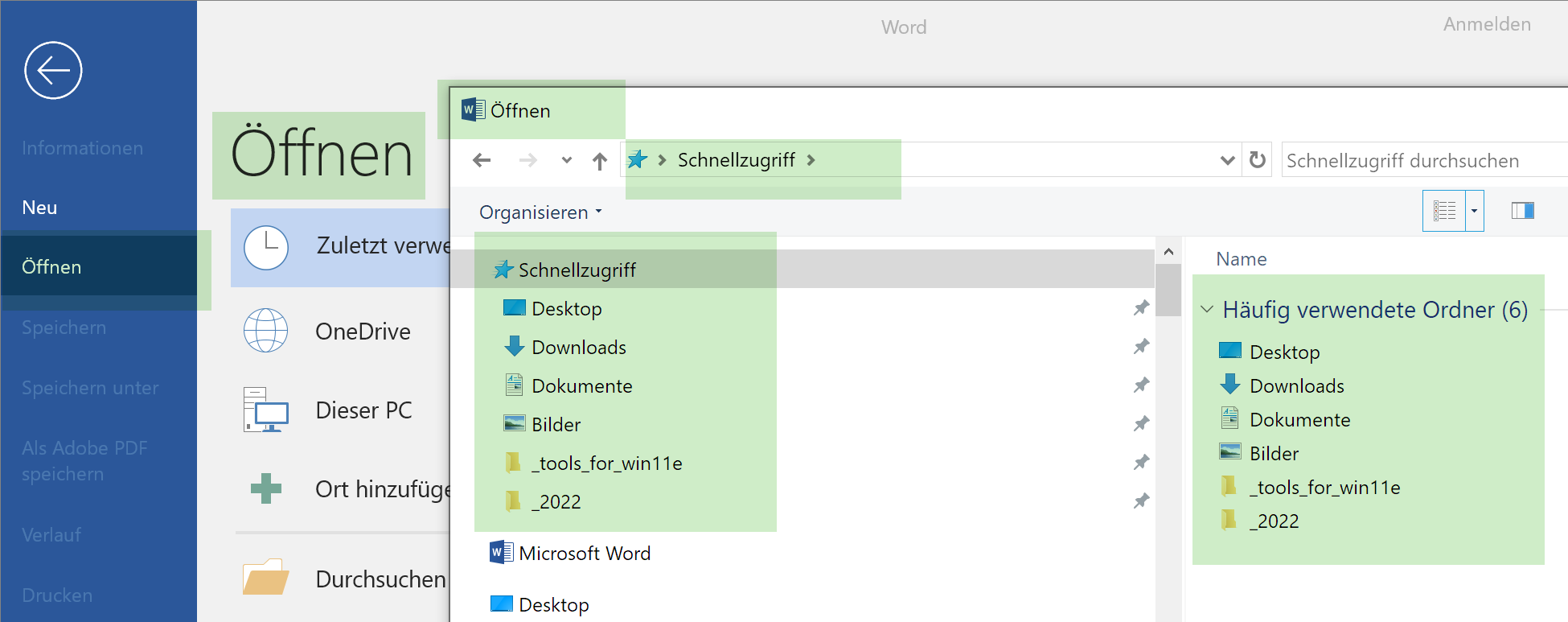Select _tools_for_win11e folder in file list
Image resolution: width=1568 pixels, height=622 pixels.
pyautogui.click(x=1325, y=488)
